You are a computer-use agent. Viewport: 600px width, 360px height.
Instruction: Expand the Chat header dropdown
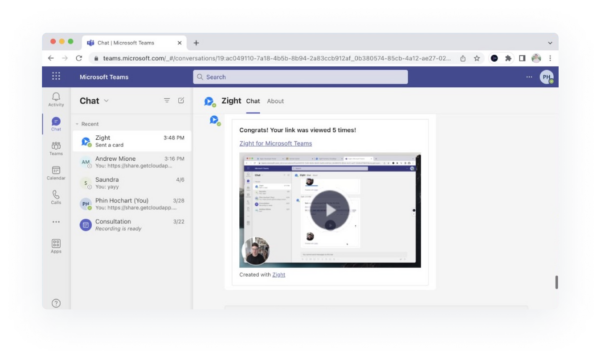[106, 101]
